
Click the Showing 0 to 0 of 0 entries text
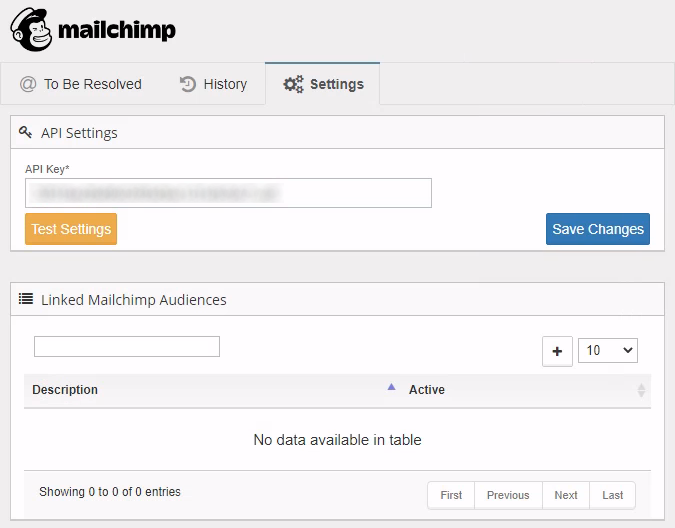pyautogui.click(x=110, y=492)
